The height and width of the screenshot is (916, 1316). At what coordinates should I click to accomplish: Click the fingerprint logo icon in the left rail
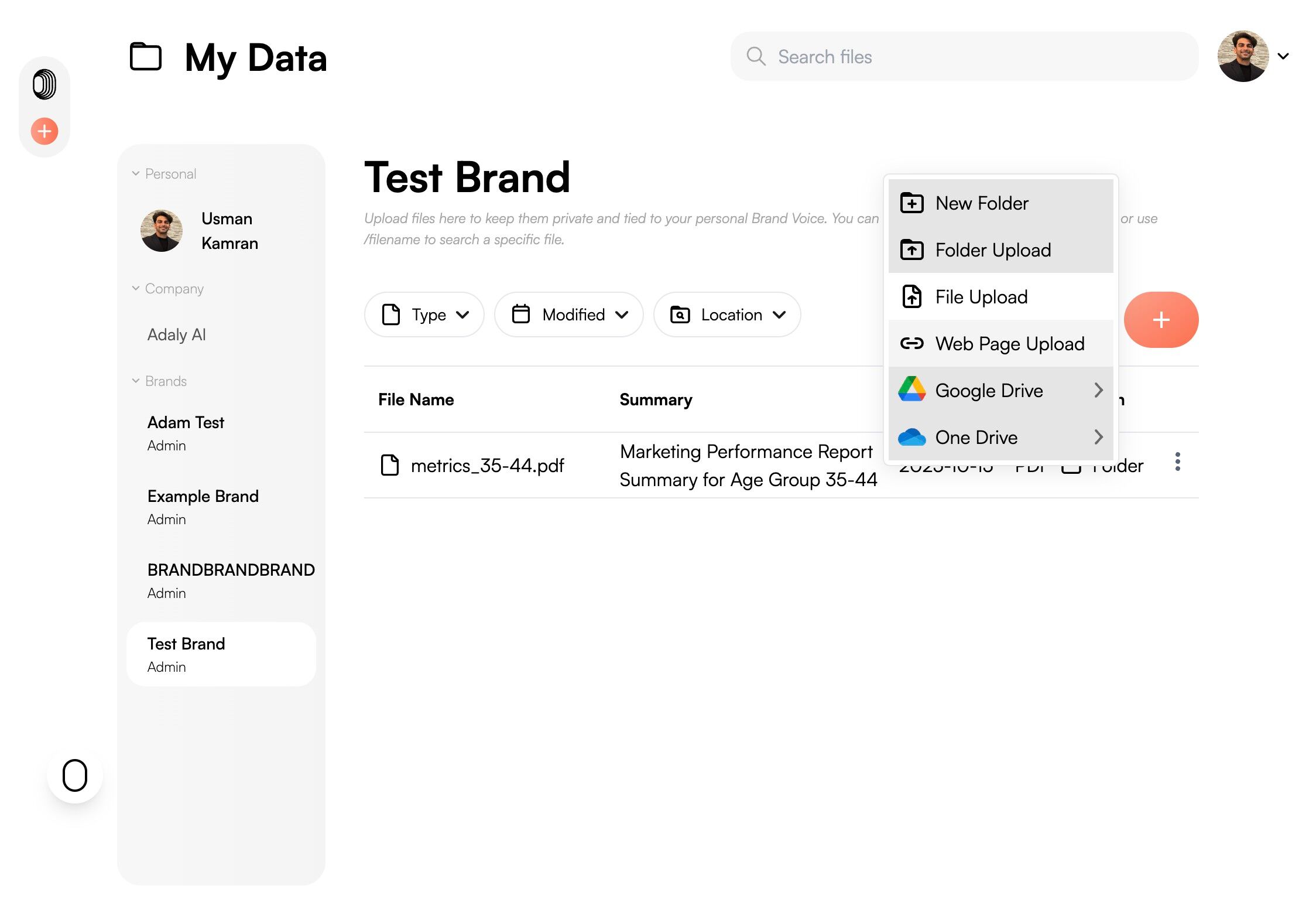coord(44,84)
